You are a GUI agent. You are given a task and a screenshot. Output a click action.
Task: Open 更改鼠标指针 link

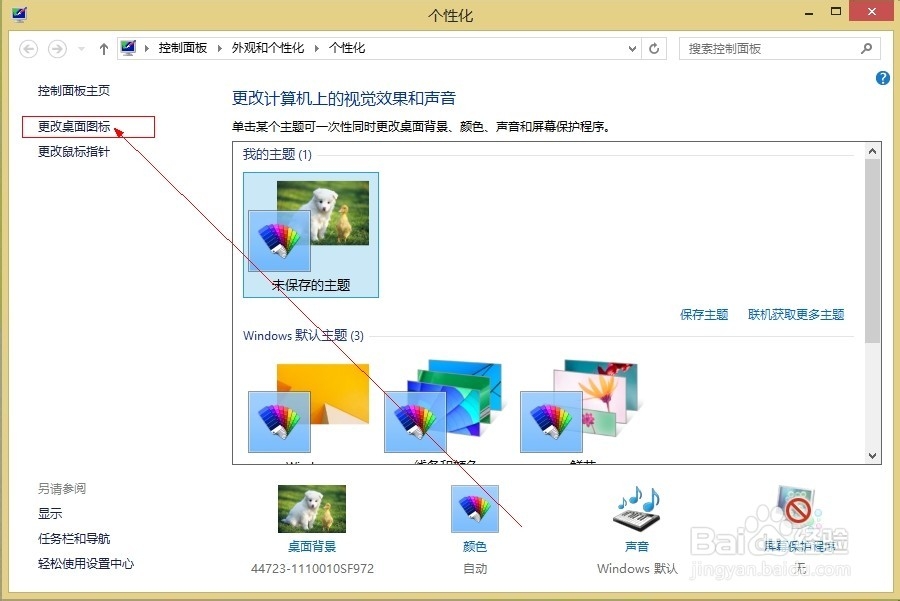coord(73,152)
